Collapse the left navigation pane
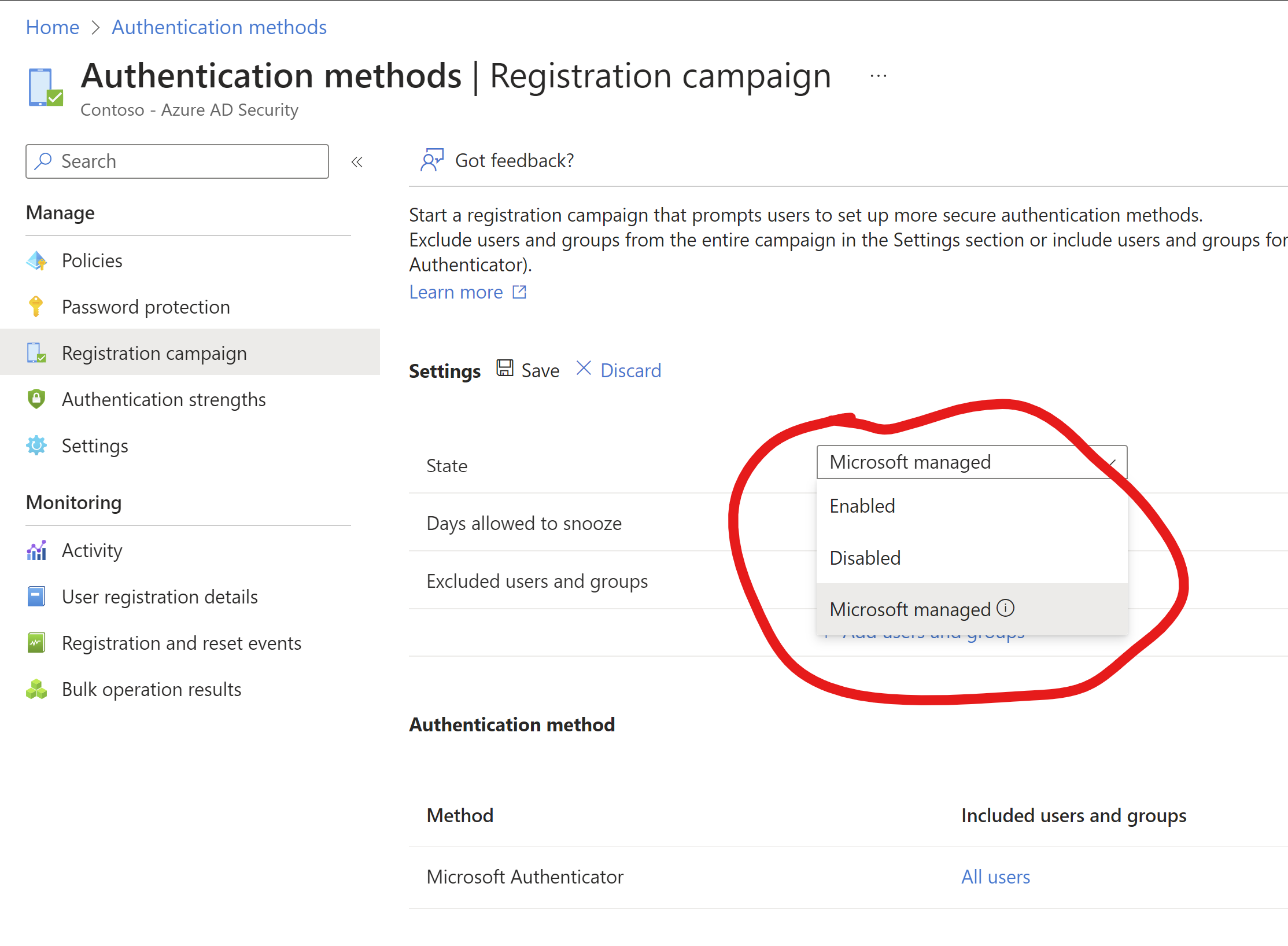This screenshot has height=946, width=1288. pos(357,161)
